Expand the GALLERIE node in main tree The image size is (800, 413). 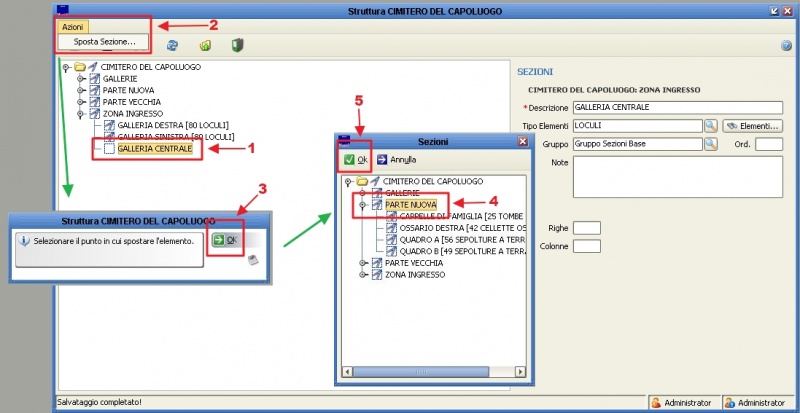tap(80, 79)
